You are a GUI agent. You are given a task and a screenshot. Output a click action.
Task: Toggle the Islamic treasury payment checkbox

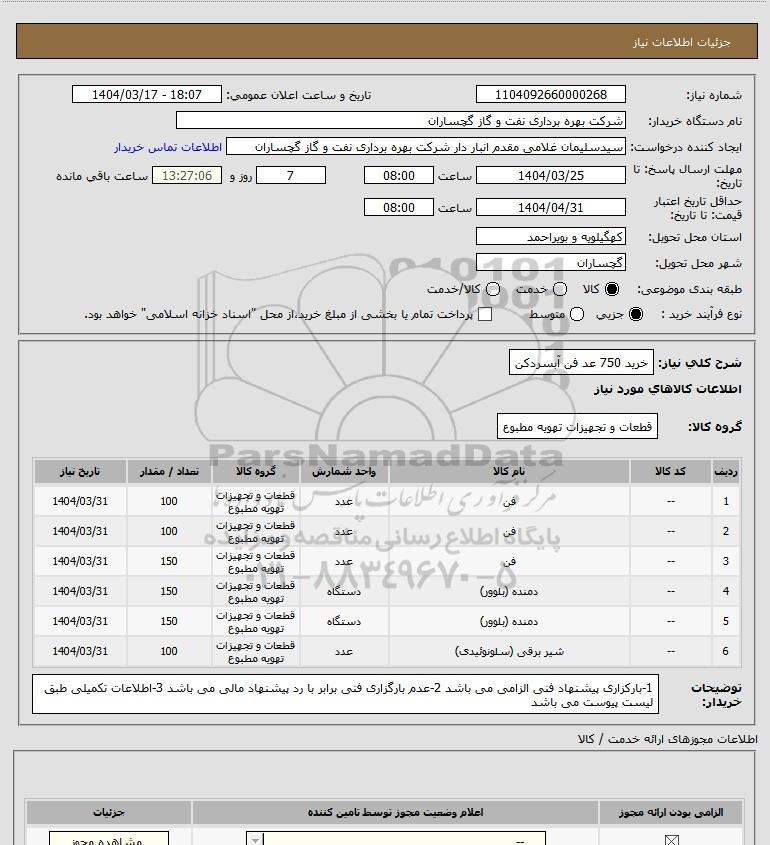coord(485,314)
